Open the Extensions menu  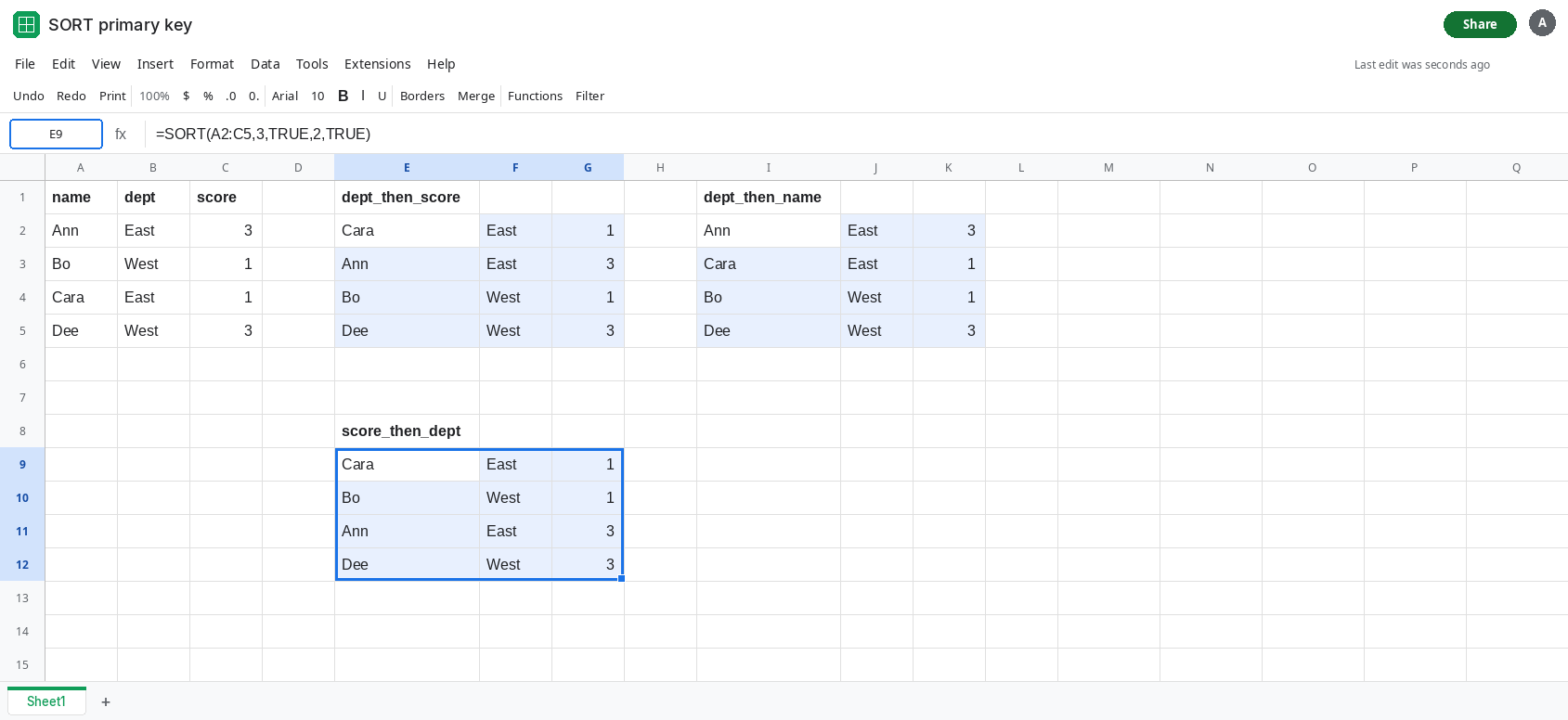click(x=377, y=64)
